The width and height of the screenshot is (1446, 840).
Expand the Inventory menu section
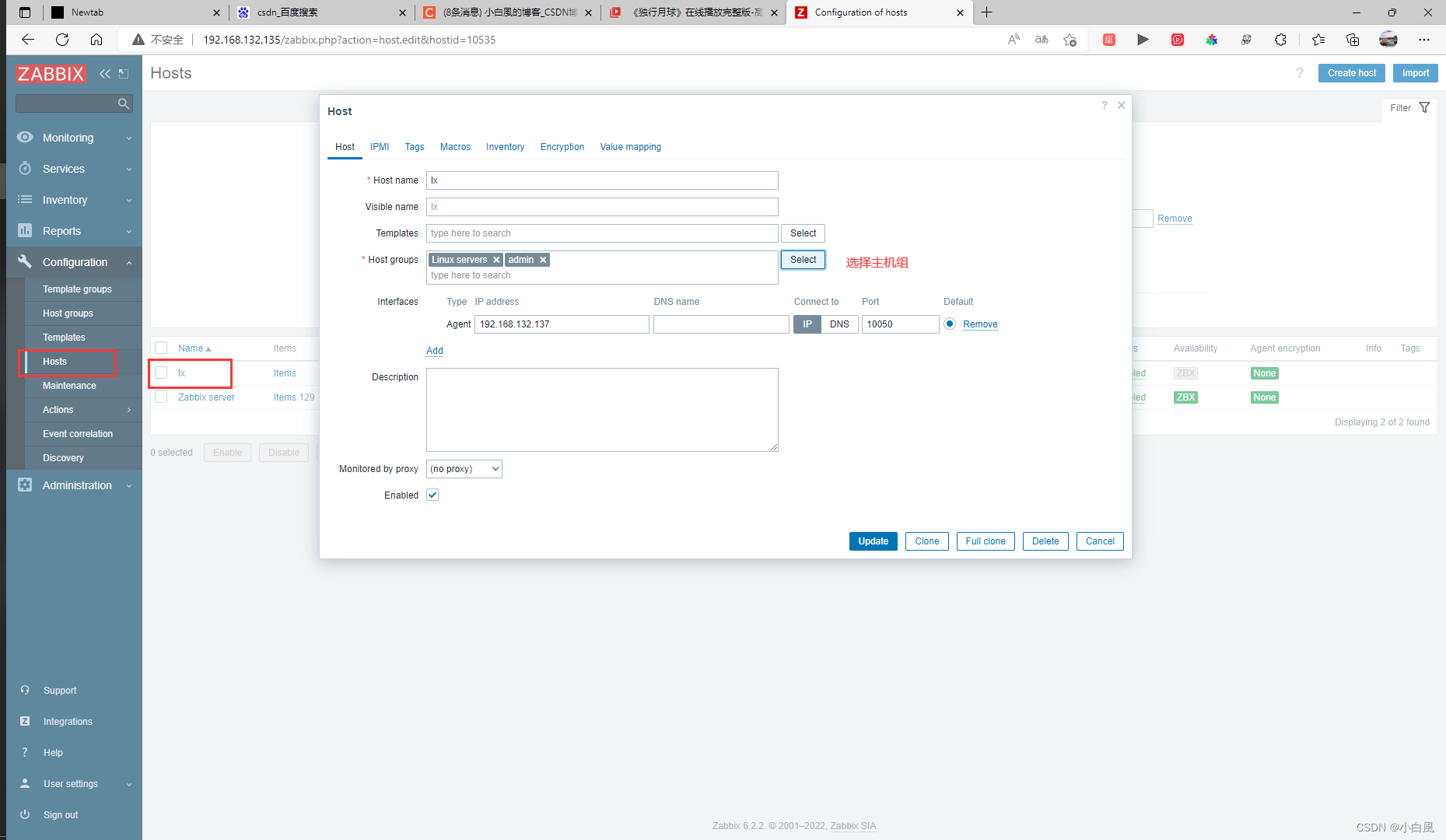(129, 200)
